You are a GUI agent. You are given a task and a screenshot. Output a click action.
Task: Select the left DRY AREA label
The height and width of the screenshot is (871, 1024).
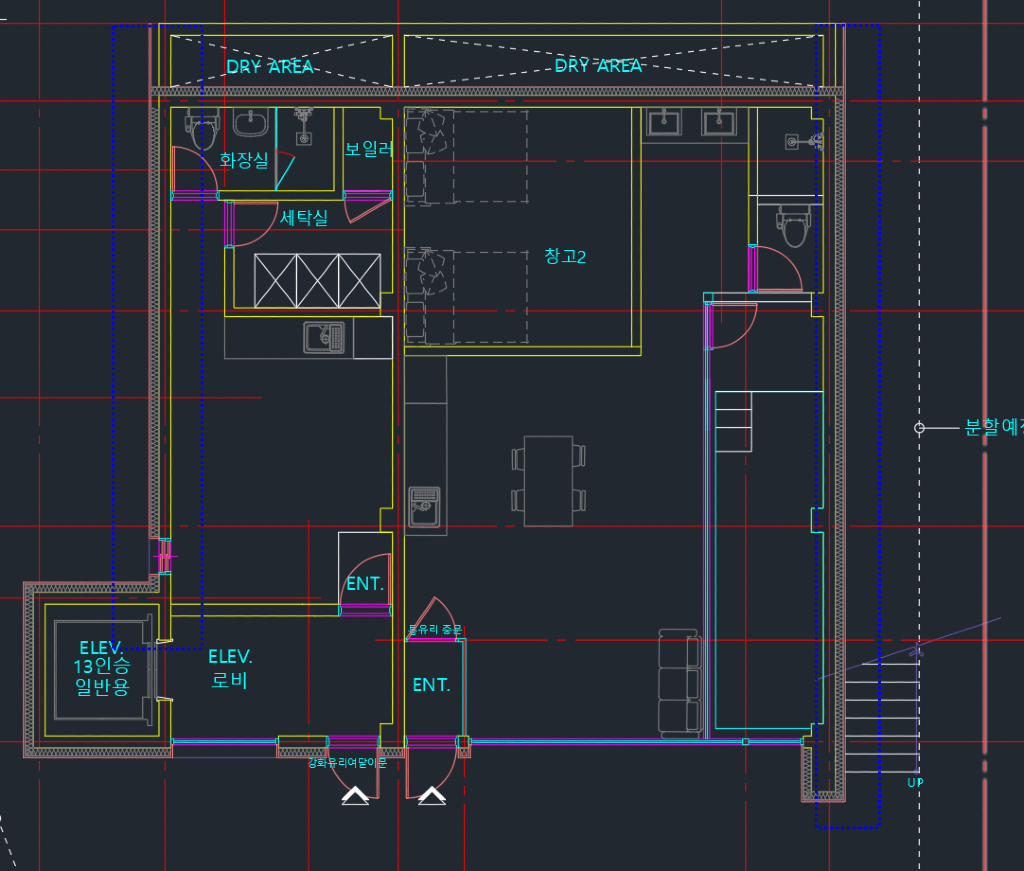(x=269, y=67)
